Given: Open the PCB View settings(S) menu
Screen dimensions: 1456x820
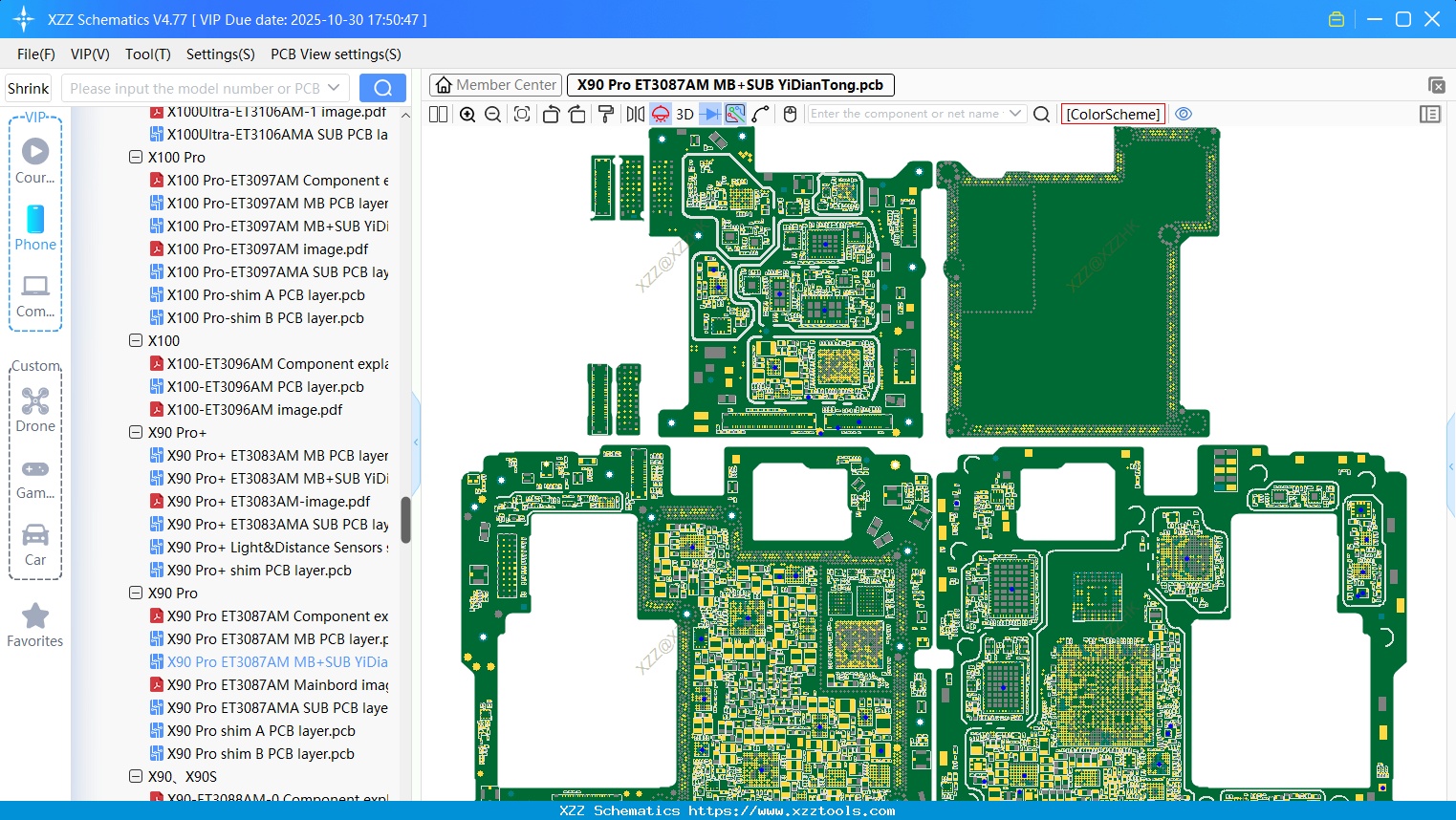Looking at the screenshot, I should 336,54.
